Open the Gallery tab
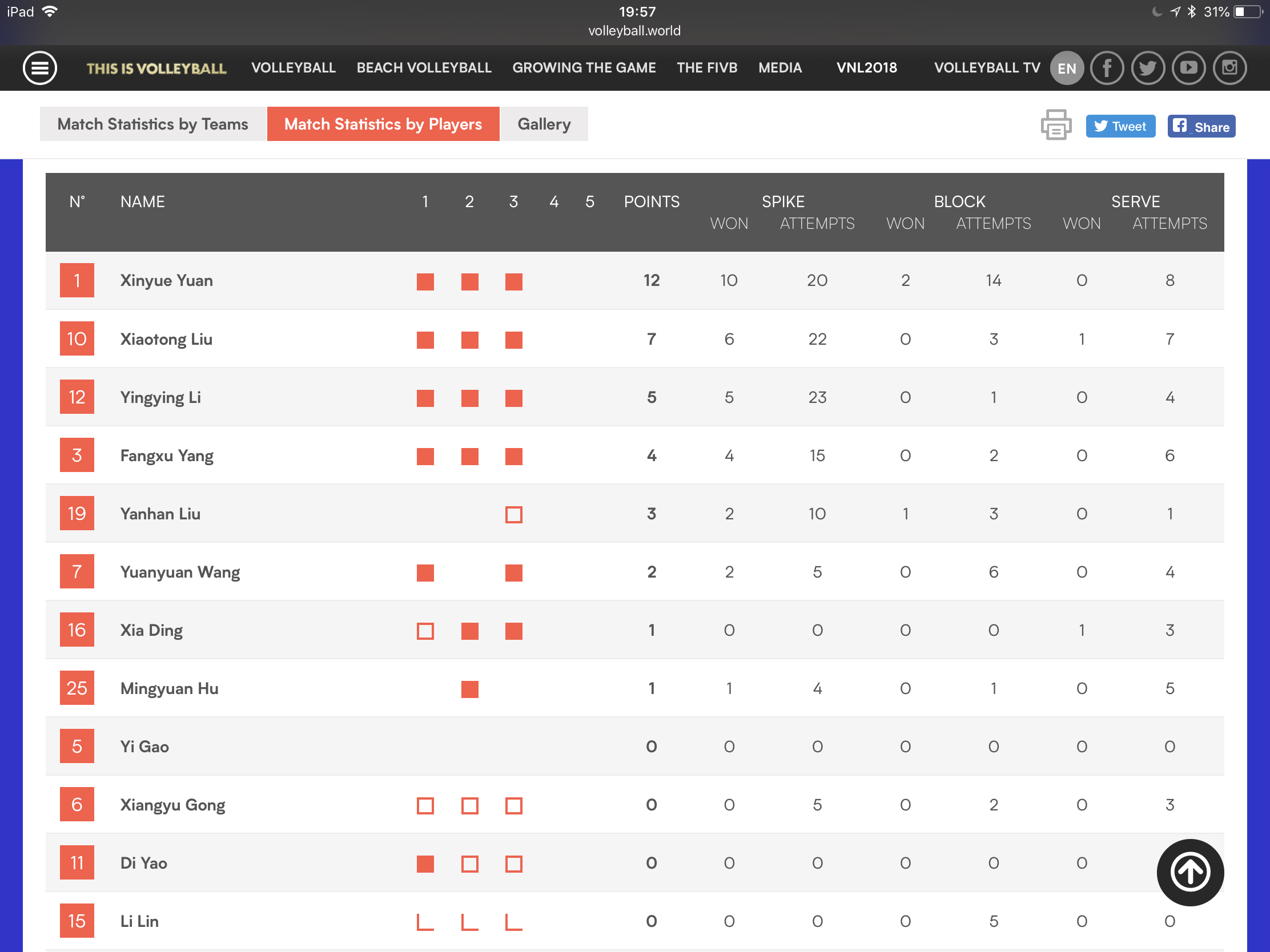Viewport: 1270px width, 952px height. click(544, 124)
